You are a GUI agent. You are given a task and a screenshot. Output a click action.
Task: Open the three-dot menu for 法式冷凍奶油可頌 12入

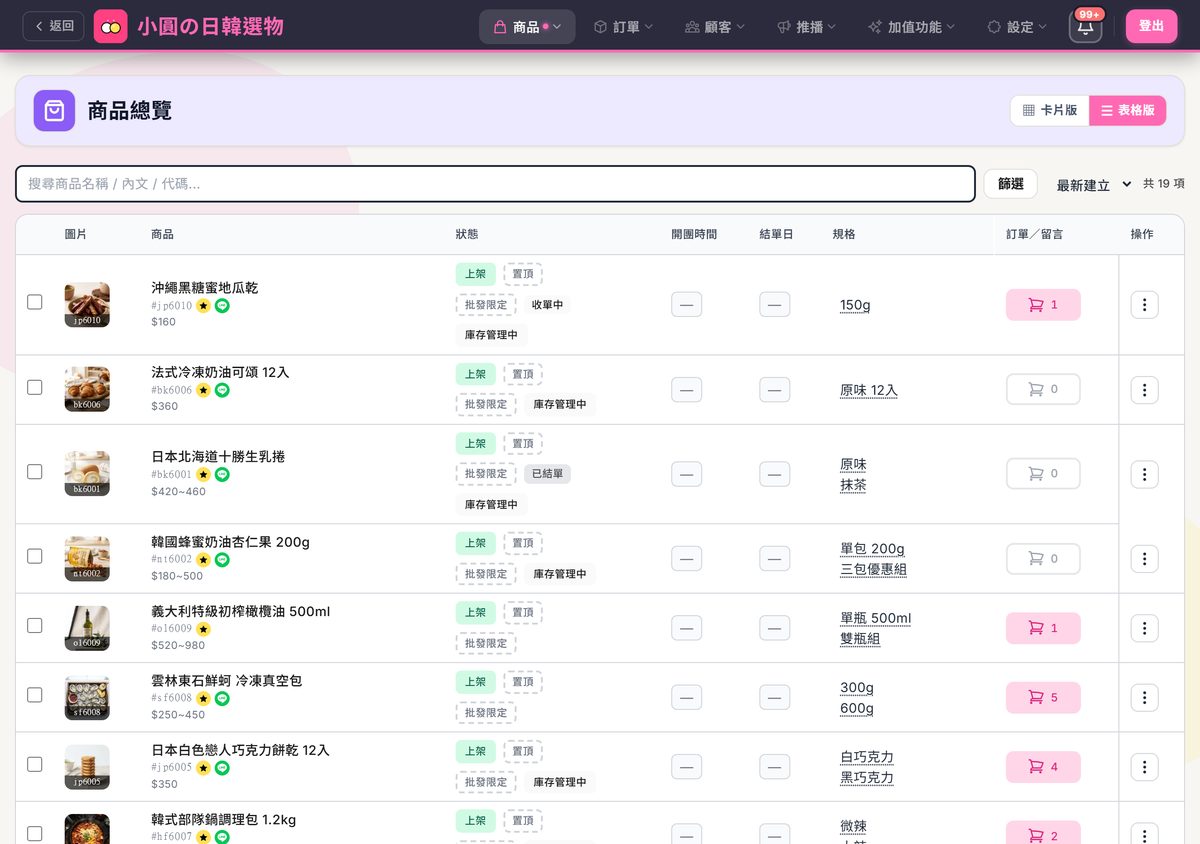point(1144,390)
